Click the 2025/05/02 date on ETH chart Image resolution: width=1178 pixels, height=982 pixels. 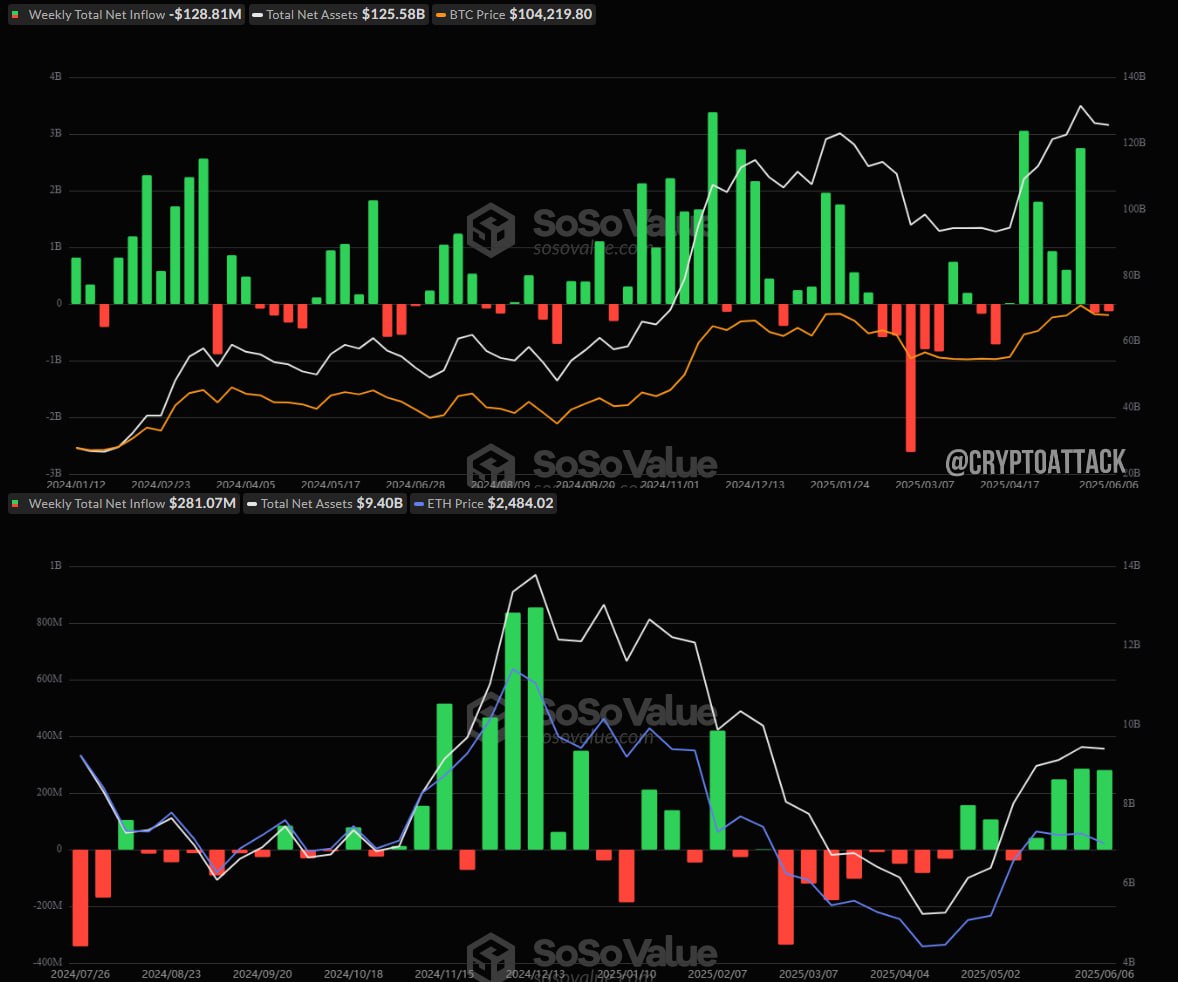click(990, 974)
